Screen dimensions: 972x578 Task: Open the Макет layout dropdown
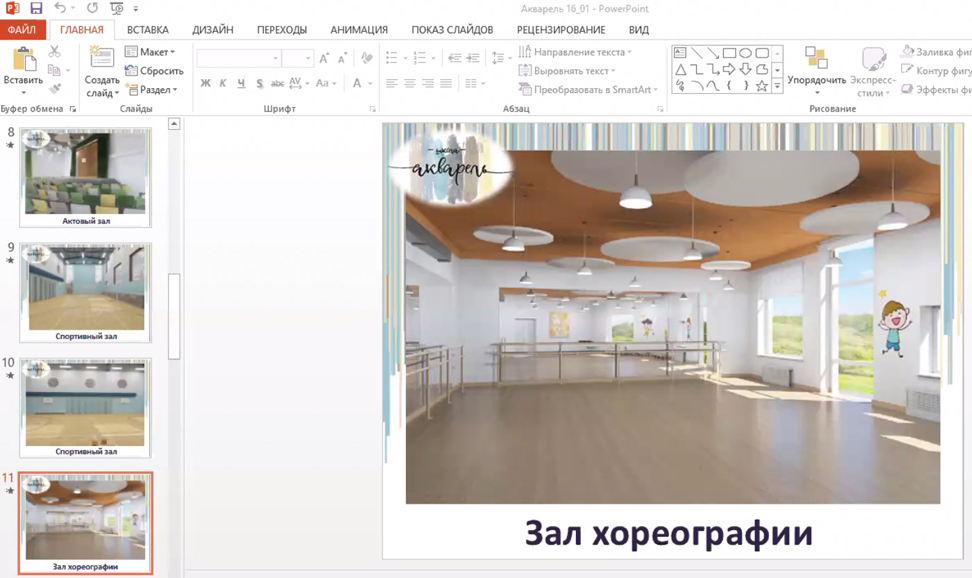pyautogui.click(x=151, y=52)
